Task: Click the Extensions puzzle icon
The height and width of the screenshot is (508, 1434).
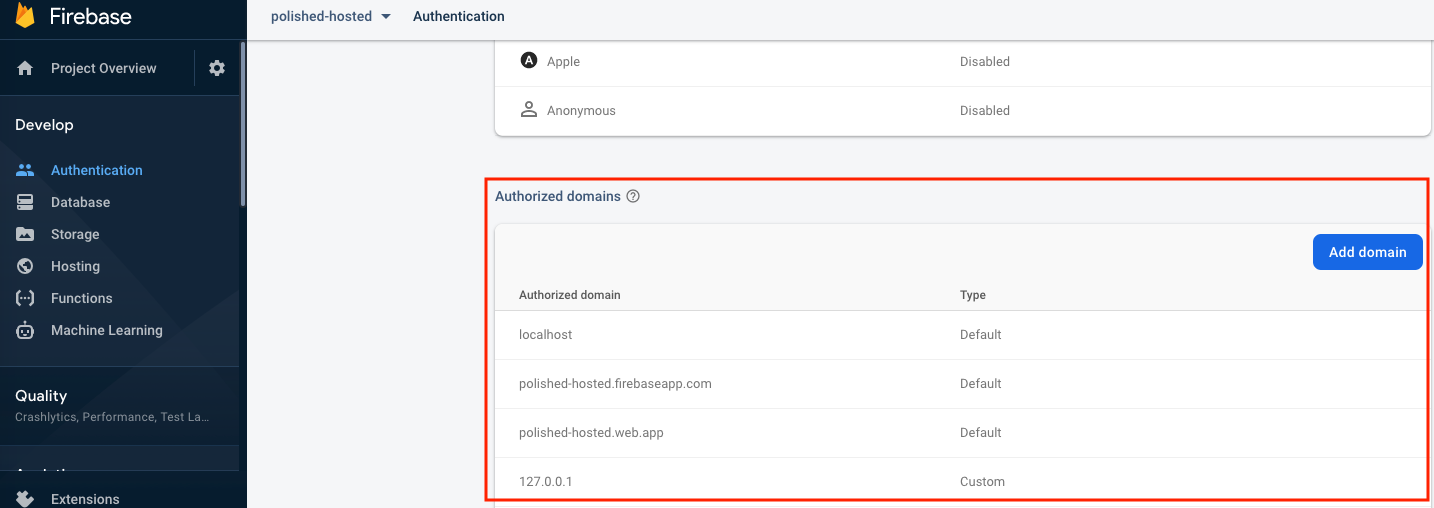Action: click(x=26, y=498)
